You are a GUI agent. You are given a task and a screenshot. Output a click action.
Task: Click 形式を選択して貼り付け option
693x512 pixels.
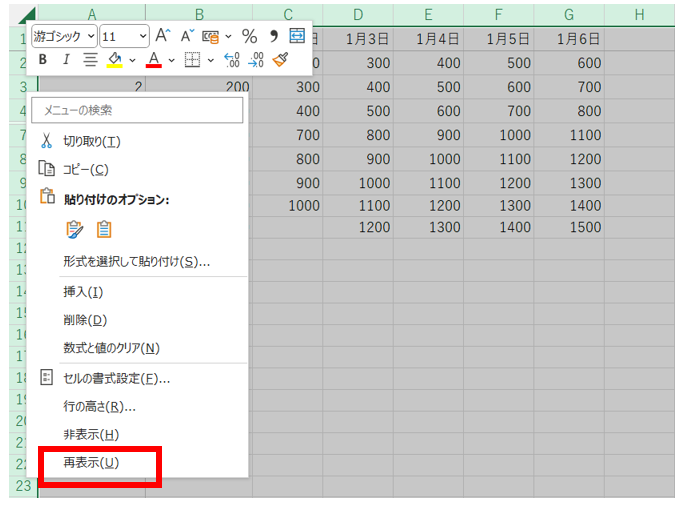pyautogui.click(x=136, y=262)
